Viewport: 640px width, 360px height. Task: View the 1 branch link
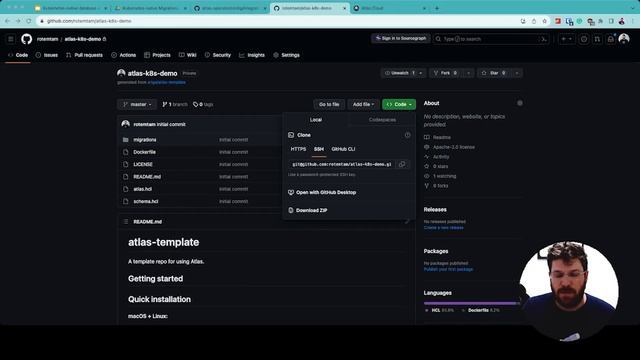click(175, 104)
